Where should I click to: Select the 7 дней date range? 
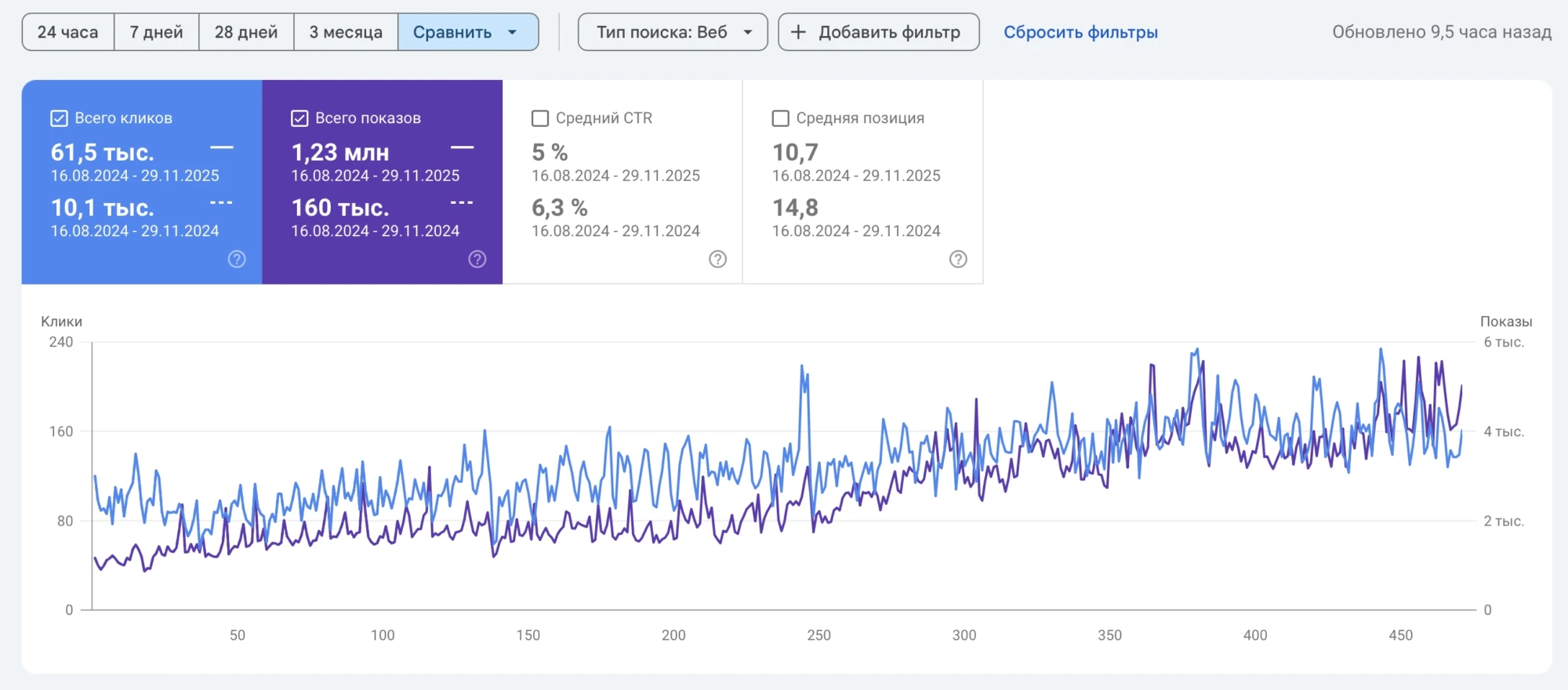click(156, 32)
